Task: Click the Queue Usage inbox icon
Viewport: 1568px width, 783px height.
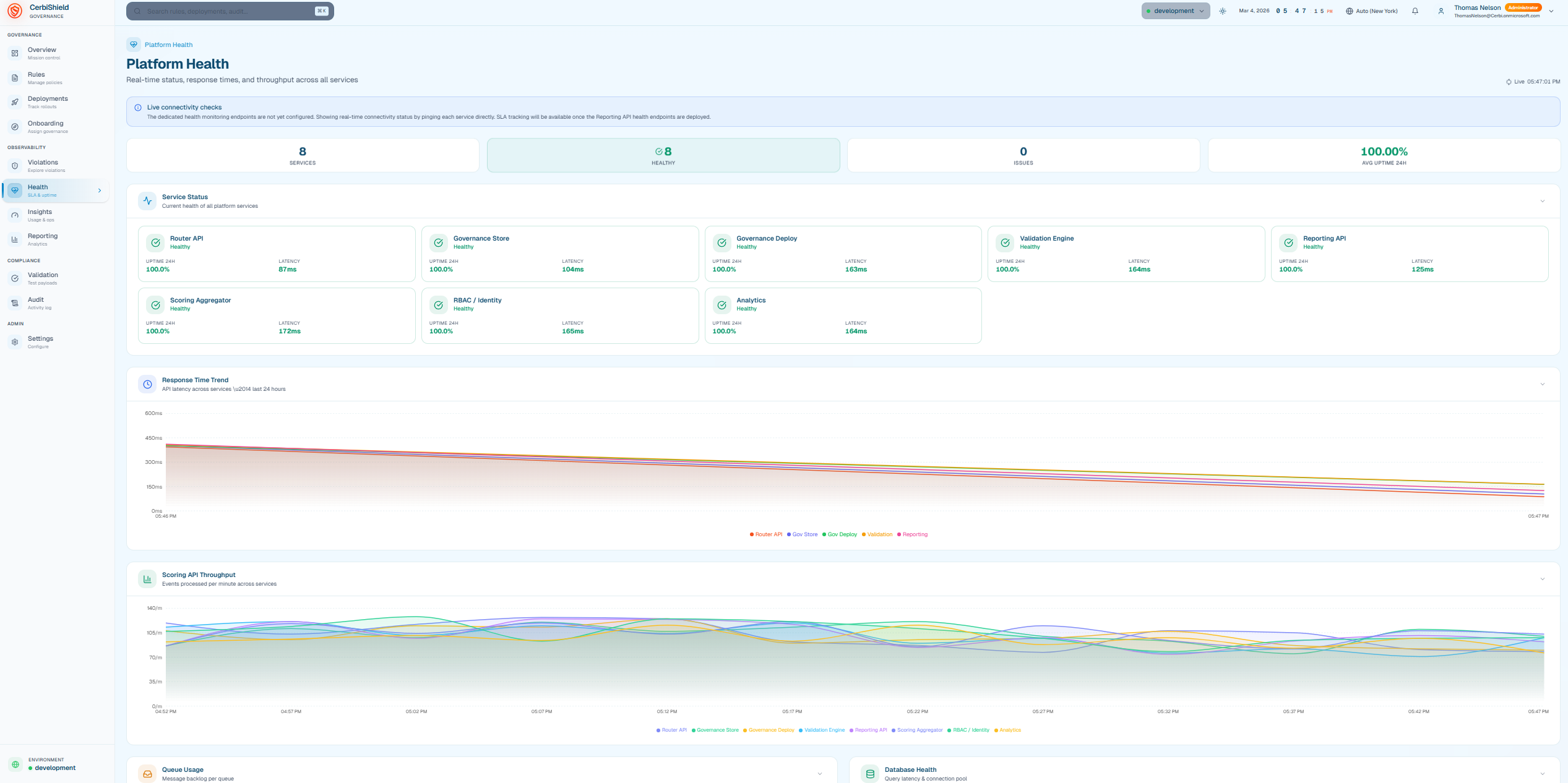Action: [147, 774]
